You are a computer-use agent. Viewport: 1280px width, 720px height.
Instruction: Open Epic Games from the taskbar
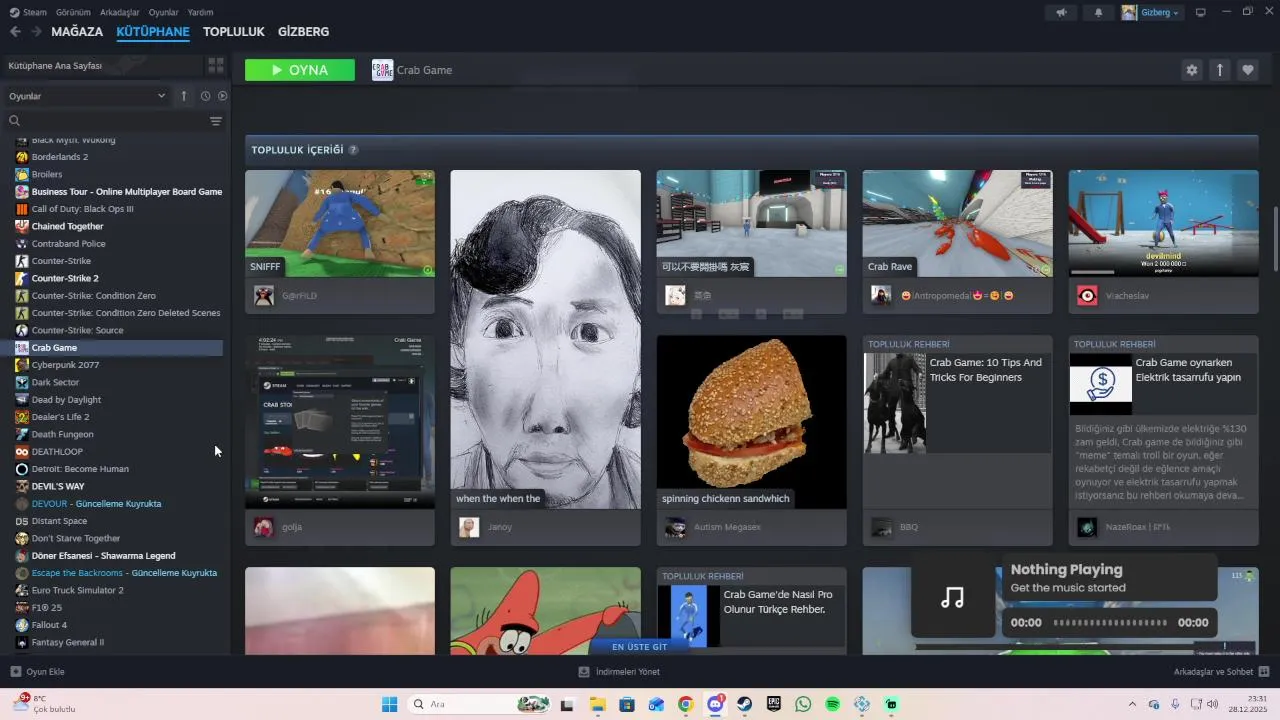[774, 704]
